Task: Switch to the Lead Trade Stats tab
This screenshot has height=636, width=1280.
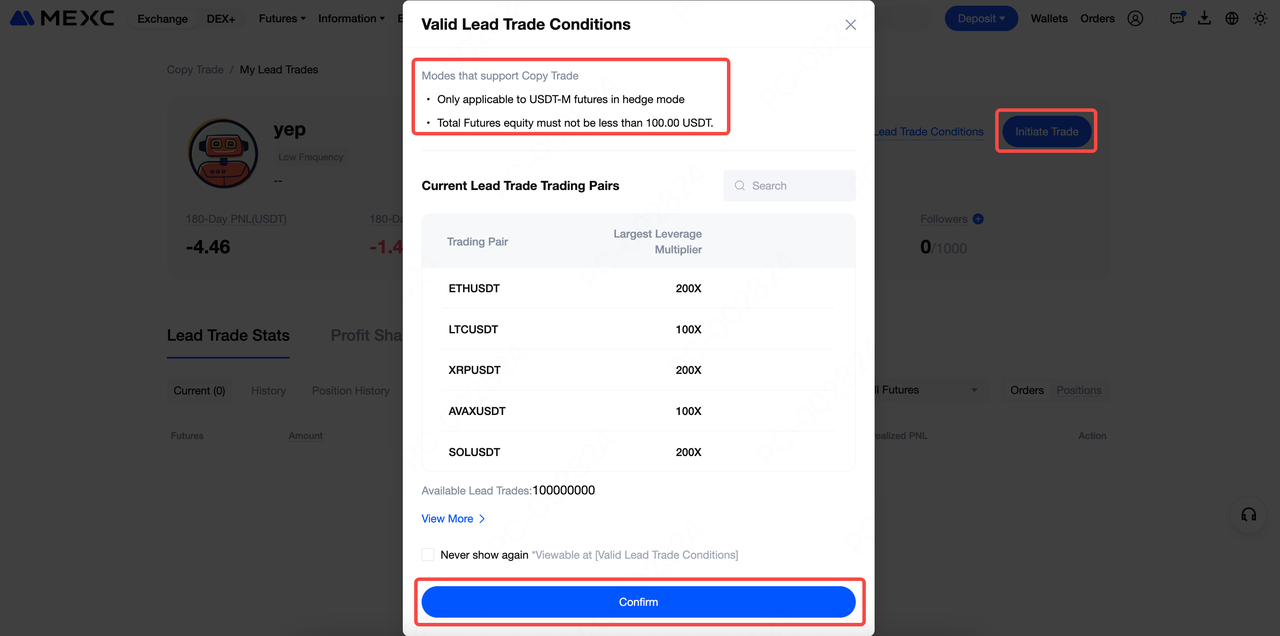Action: pyautogui.click(x=228, y=336)
